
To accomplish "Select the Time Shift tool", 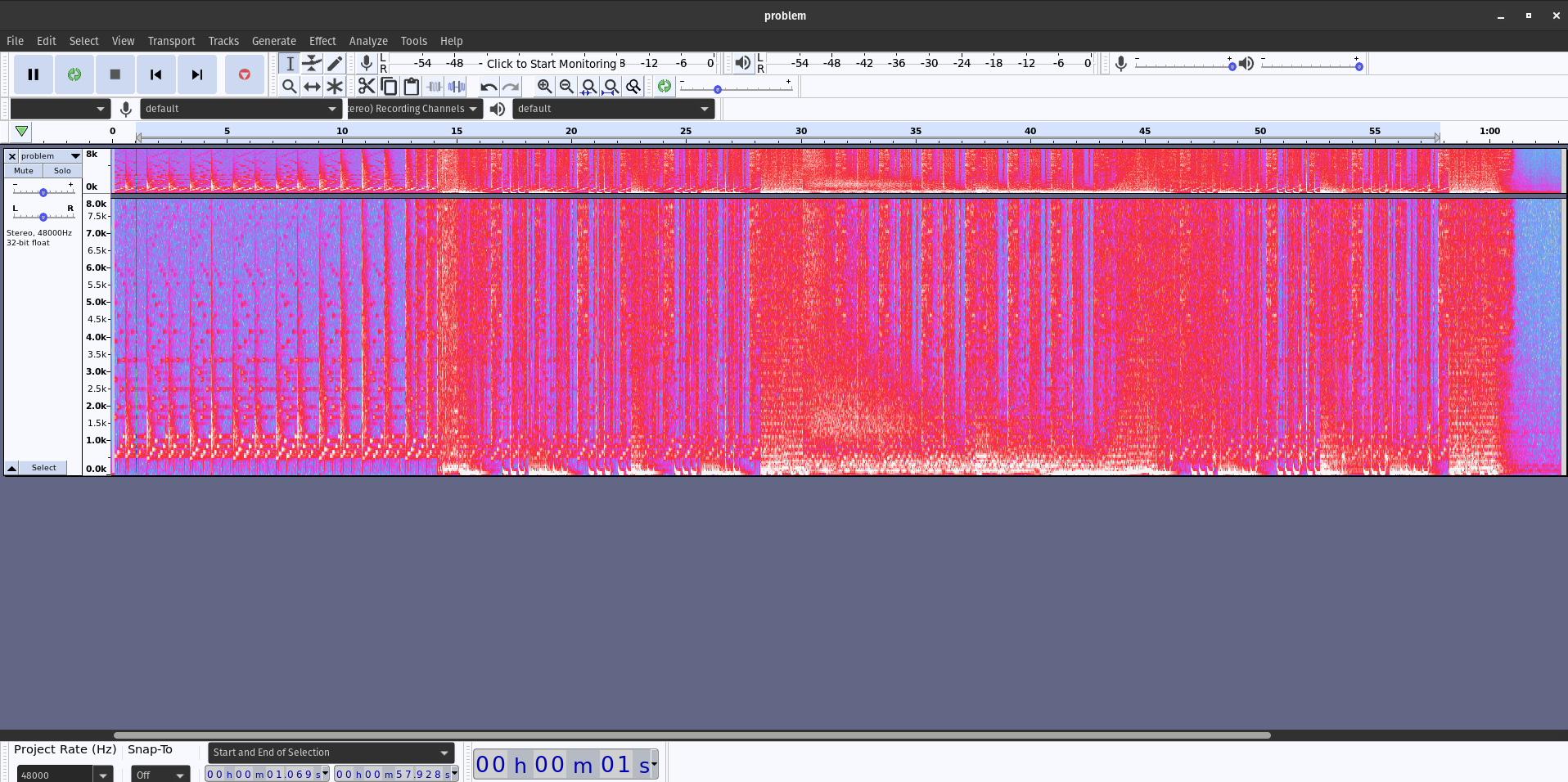I will (x=312, y=86).
